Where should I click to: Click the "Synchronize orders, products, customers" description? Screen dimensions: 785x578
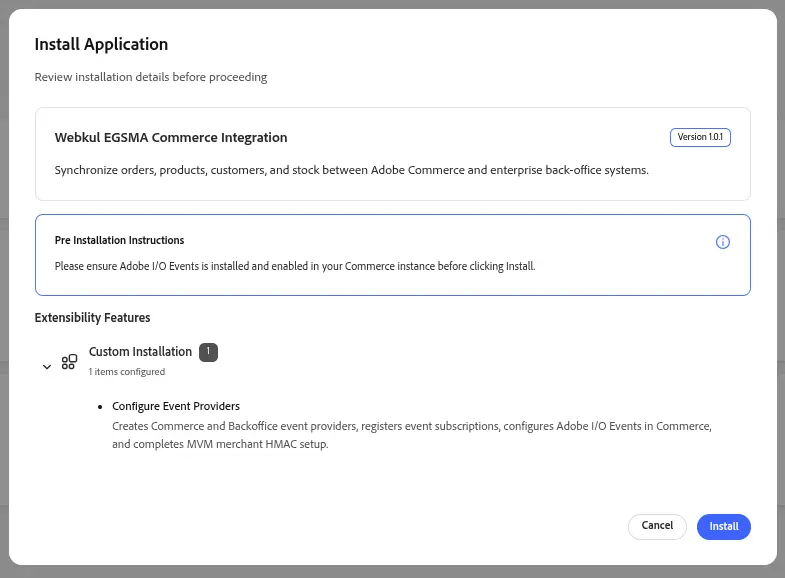(351, 170)
